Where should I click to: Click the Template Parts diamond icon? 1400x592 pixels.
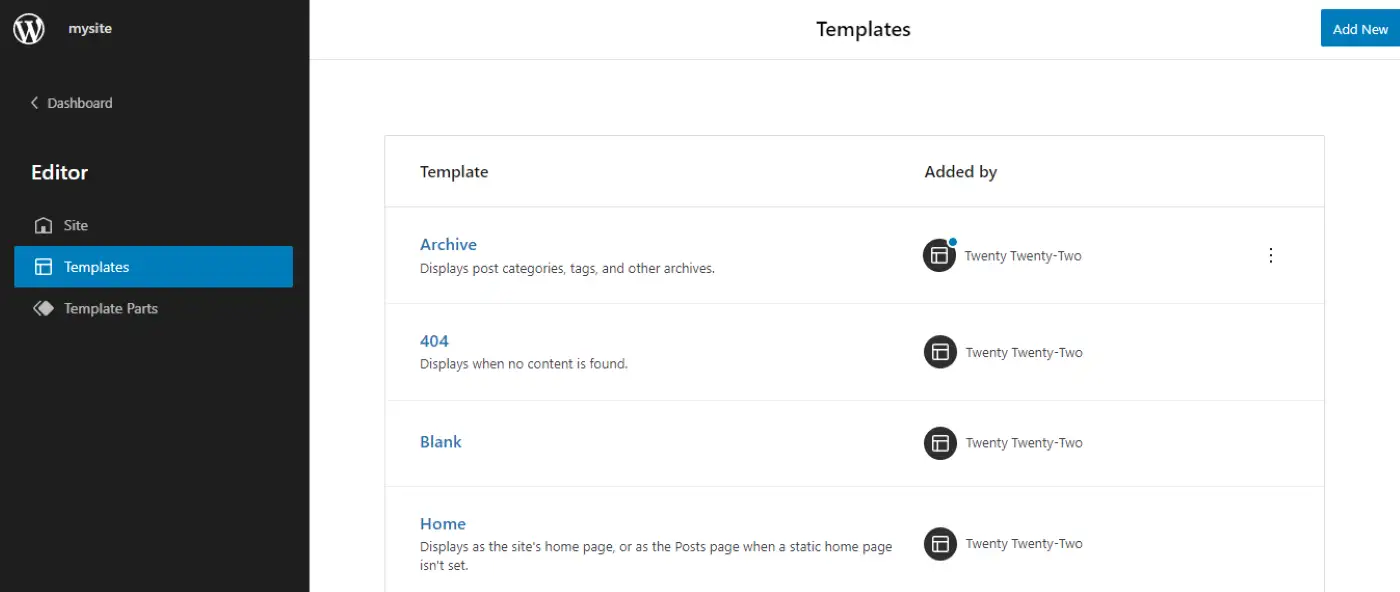(43, 308)
